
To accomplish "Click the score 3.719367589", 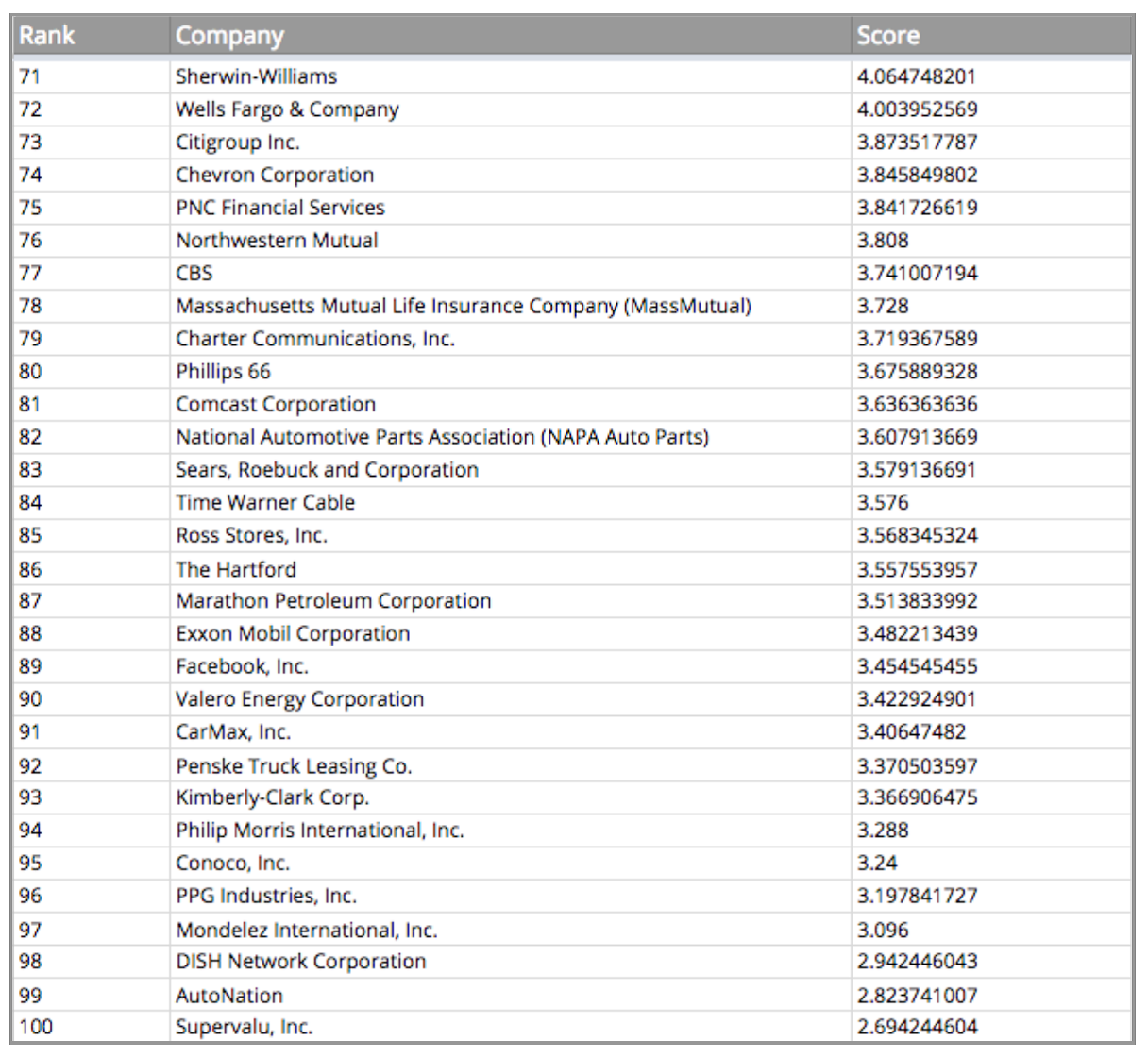I will (917, 339).
